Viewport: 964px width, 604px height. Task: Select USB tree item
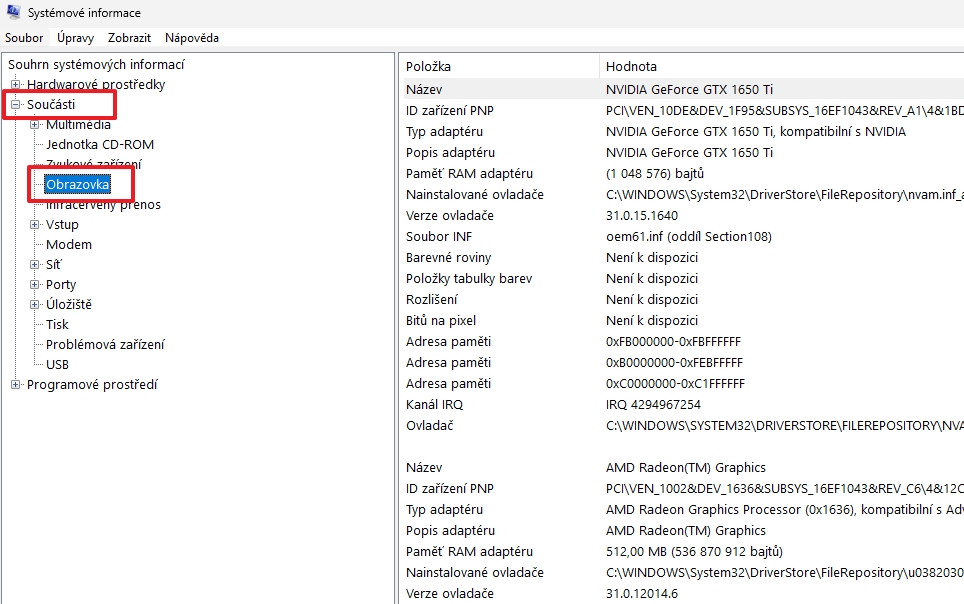(x=57, y=364)
